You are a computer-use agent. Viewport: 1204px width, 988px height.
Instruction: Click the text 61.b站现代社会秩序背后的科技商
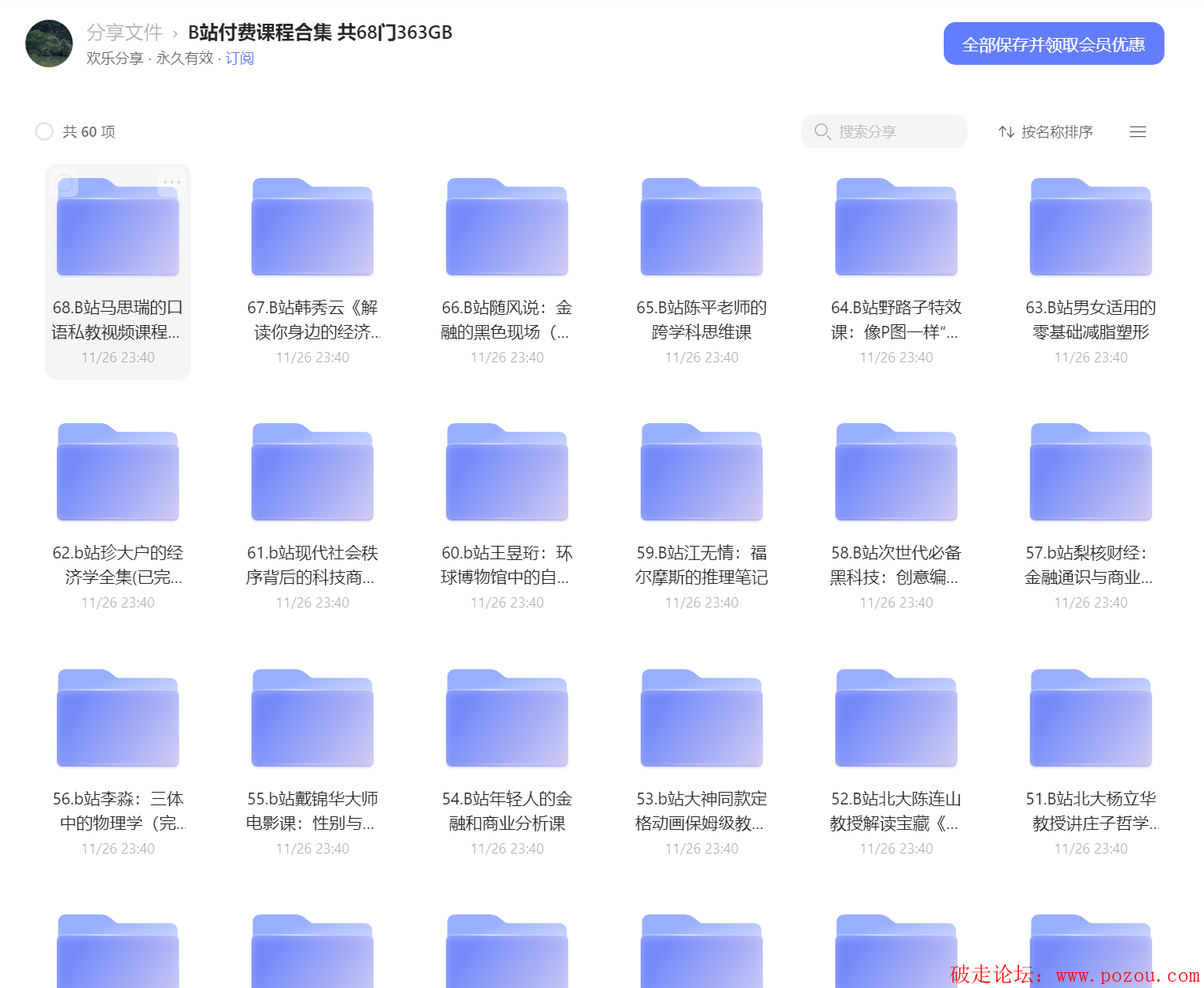[x=312, y=565]
